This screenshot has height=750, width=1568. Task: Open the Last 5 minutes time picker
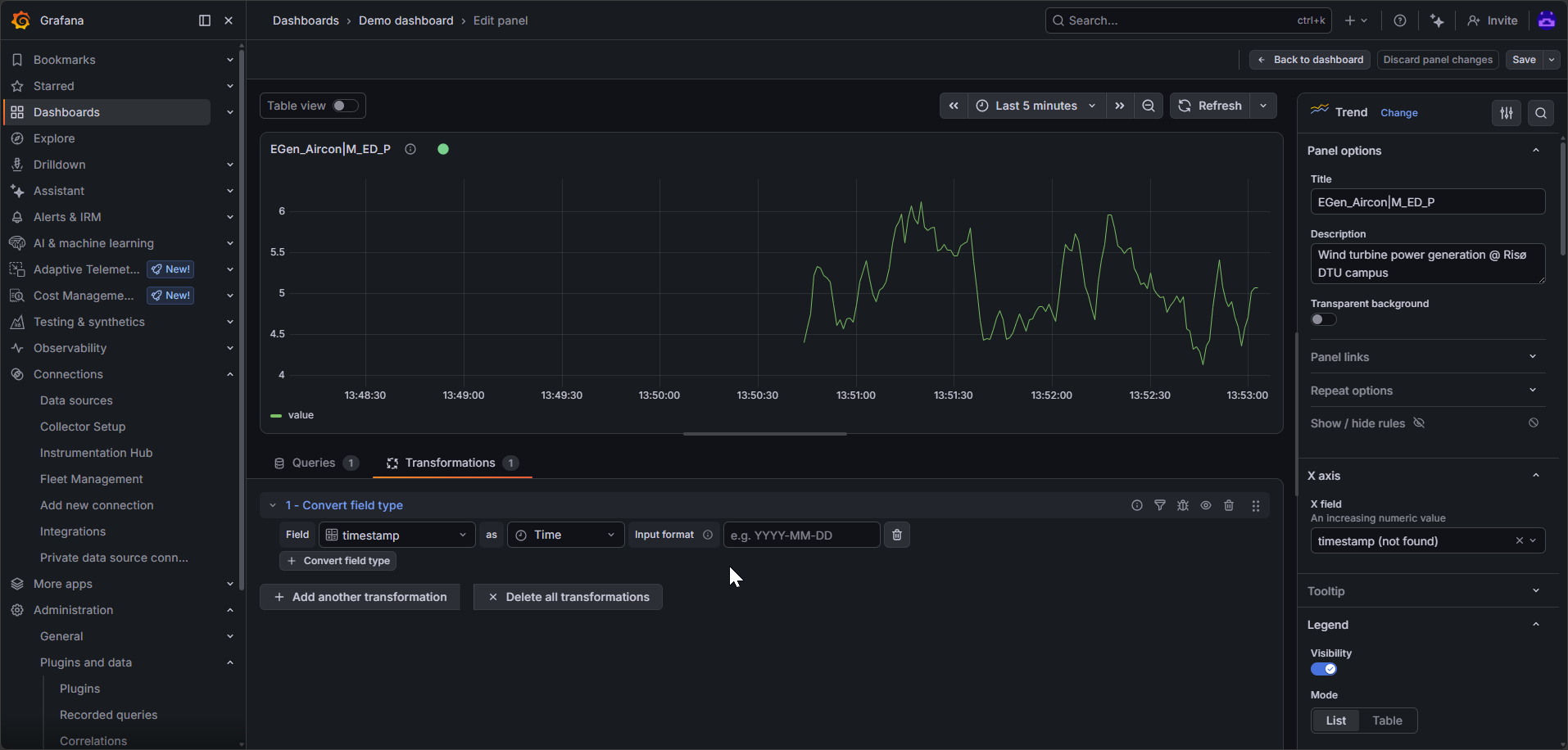(x=1036, y=106)
